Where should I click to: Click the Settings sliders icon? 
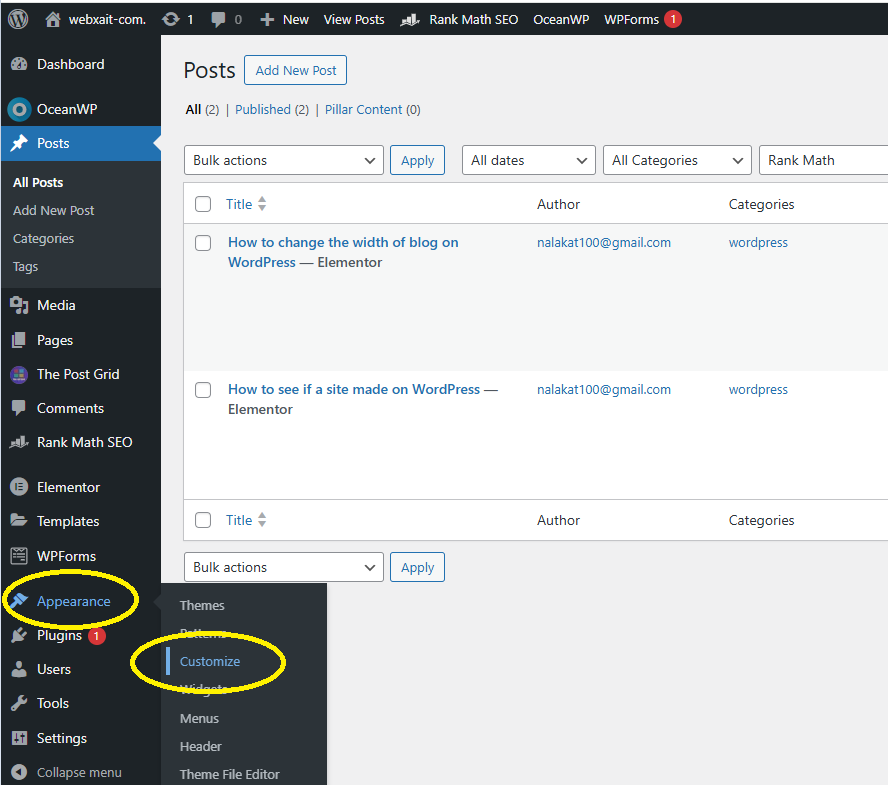(x=19, y=738)
